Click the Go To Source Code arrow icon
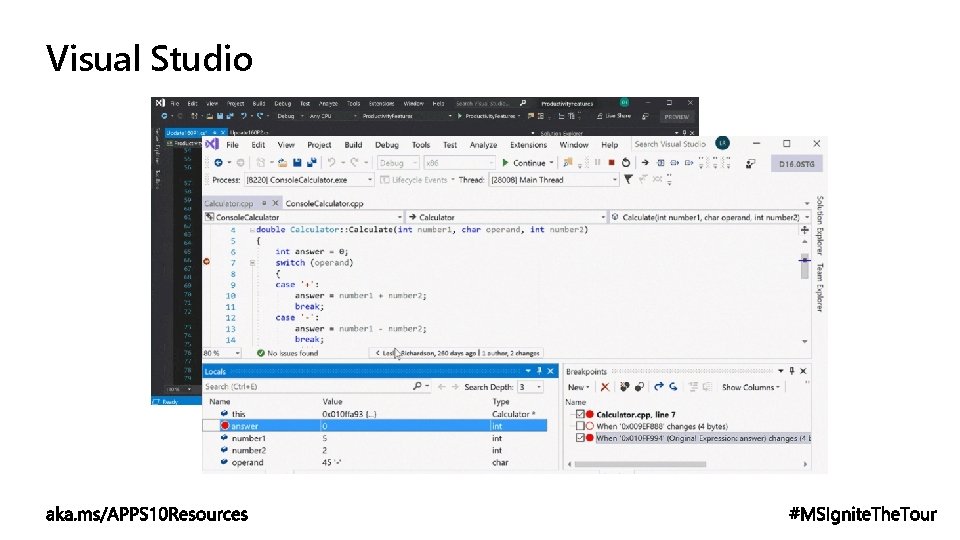Image resolution: width=960 pixels, height=540 pixels. [659, 387]
